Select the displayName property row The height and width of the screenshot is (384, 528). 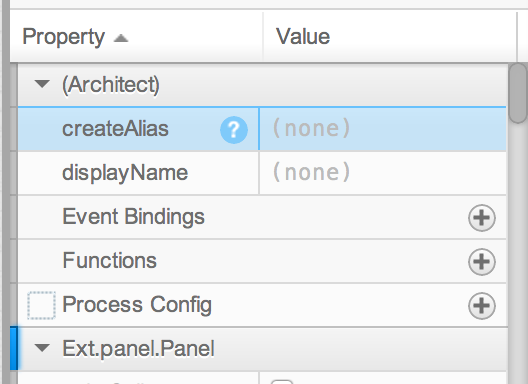262,173
